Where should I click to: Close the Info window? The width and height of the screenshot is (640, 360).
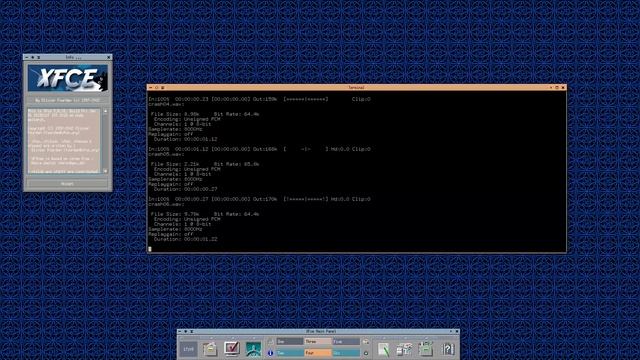(109, 58)
